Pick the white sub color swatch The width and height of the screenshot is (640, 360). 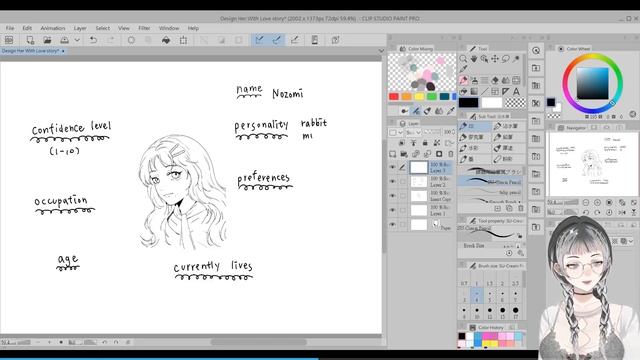(x=492, y=102)
